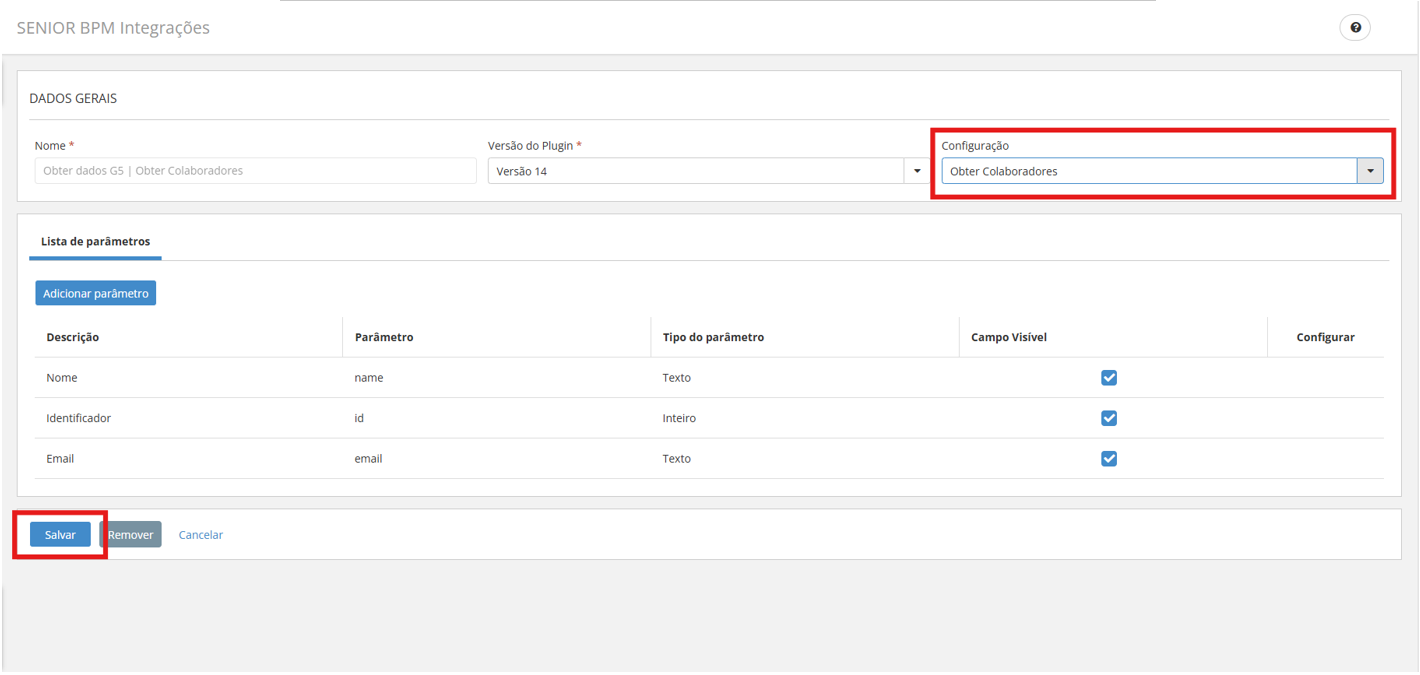Click the Versão 14 field
Screen dimensions: 1420x675
point(696,171)
